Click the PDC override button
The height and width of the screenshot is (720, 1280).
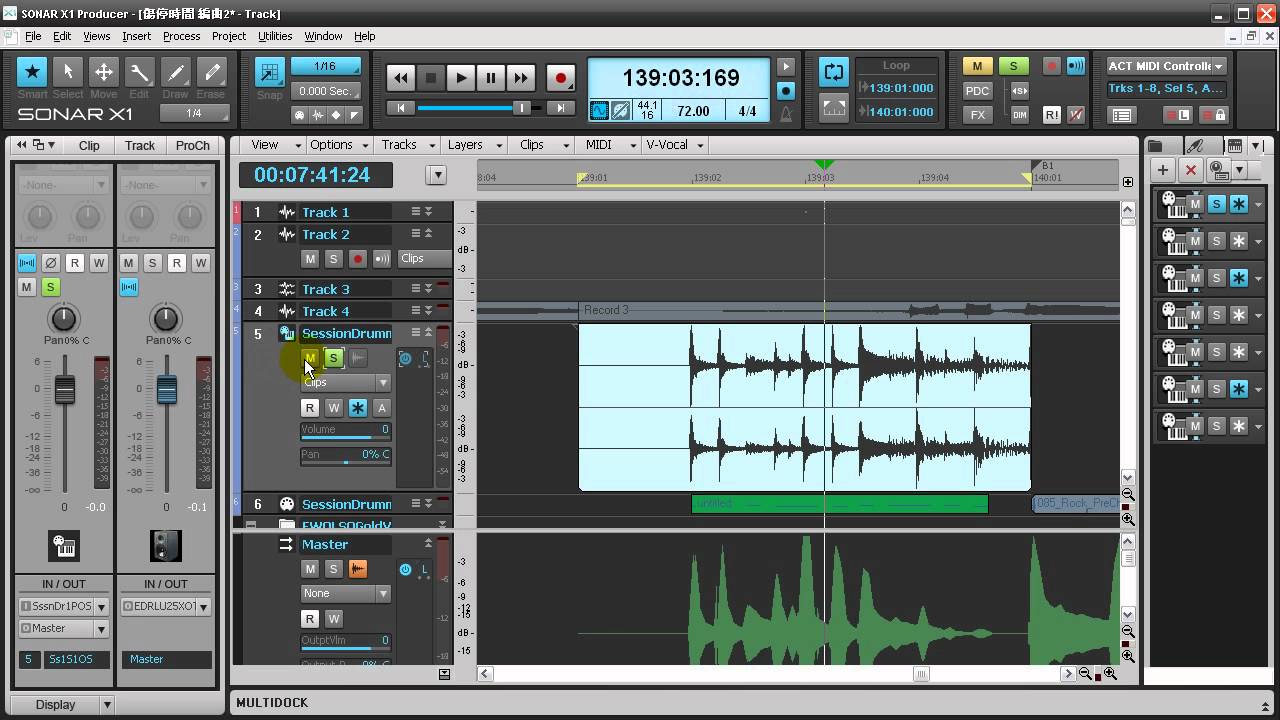click(977, 91)
